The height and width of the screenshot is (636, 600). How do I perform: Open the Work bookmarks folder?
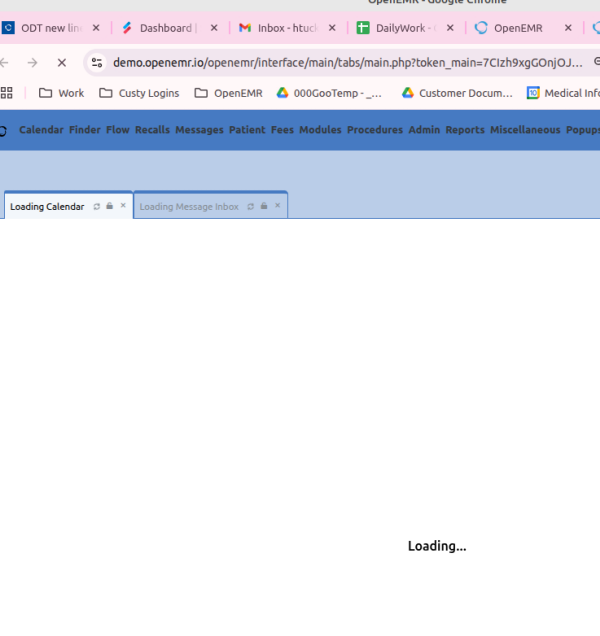tap(61, 93)
